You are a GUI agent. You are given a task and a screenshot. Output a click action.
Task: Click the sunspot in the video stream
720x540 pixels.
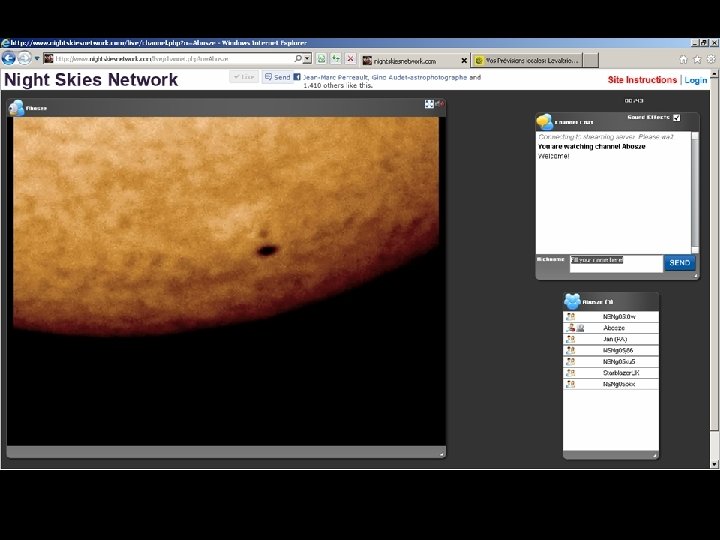click(267, 250)
